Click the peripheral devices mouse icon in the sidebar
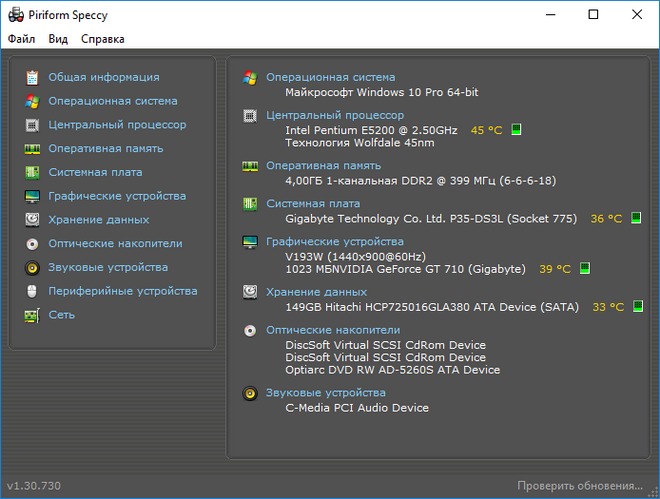 (x=32, y=291)
